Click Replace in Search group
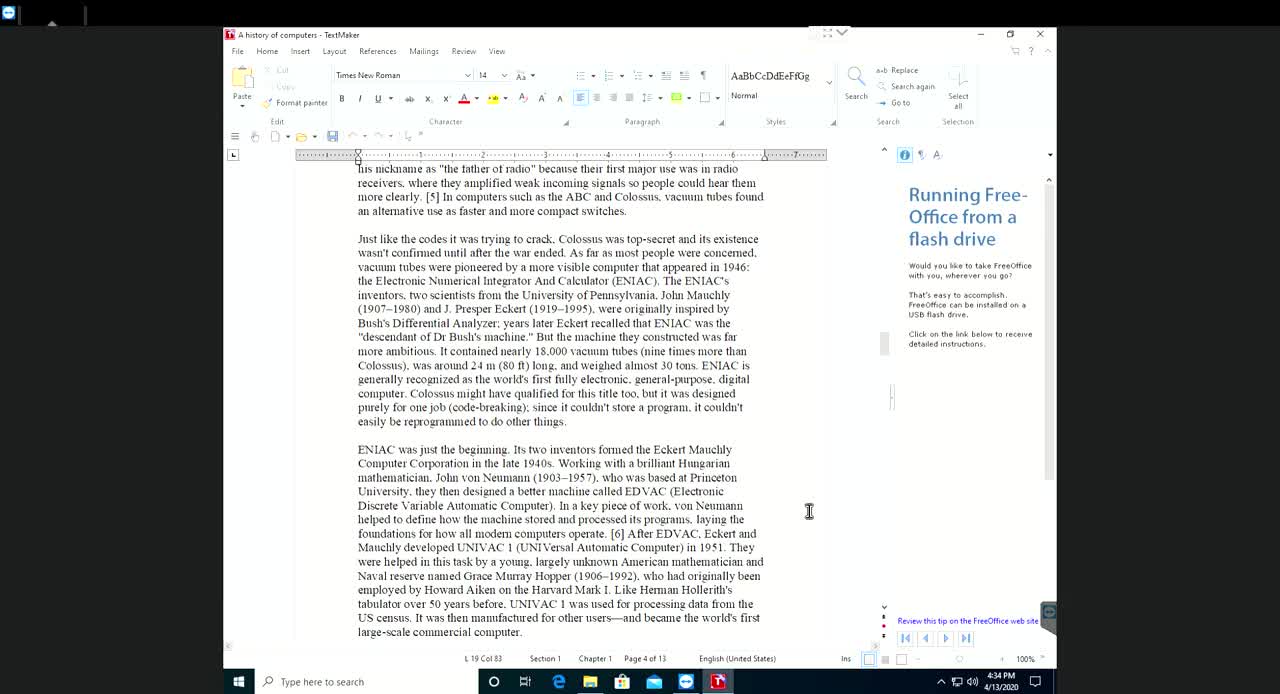This screenshot has height=694, width=1280. (x=898, y=71)
